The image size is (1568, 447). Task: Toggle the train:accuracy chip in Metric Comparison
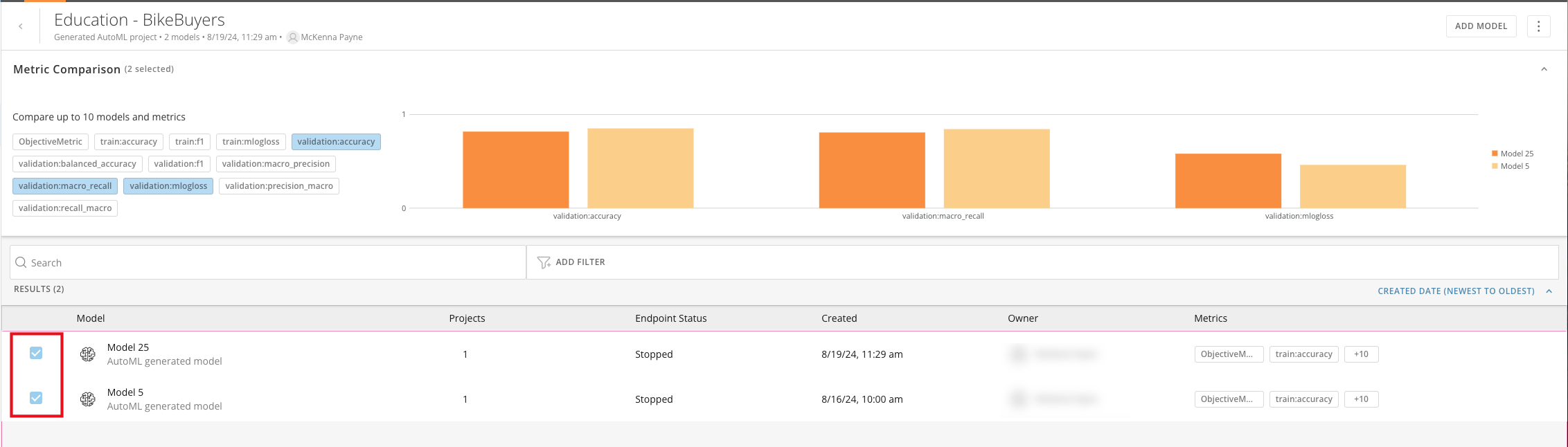click(129, 142)
